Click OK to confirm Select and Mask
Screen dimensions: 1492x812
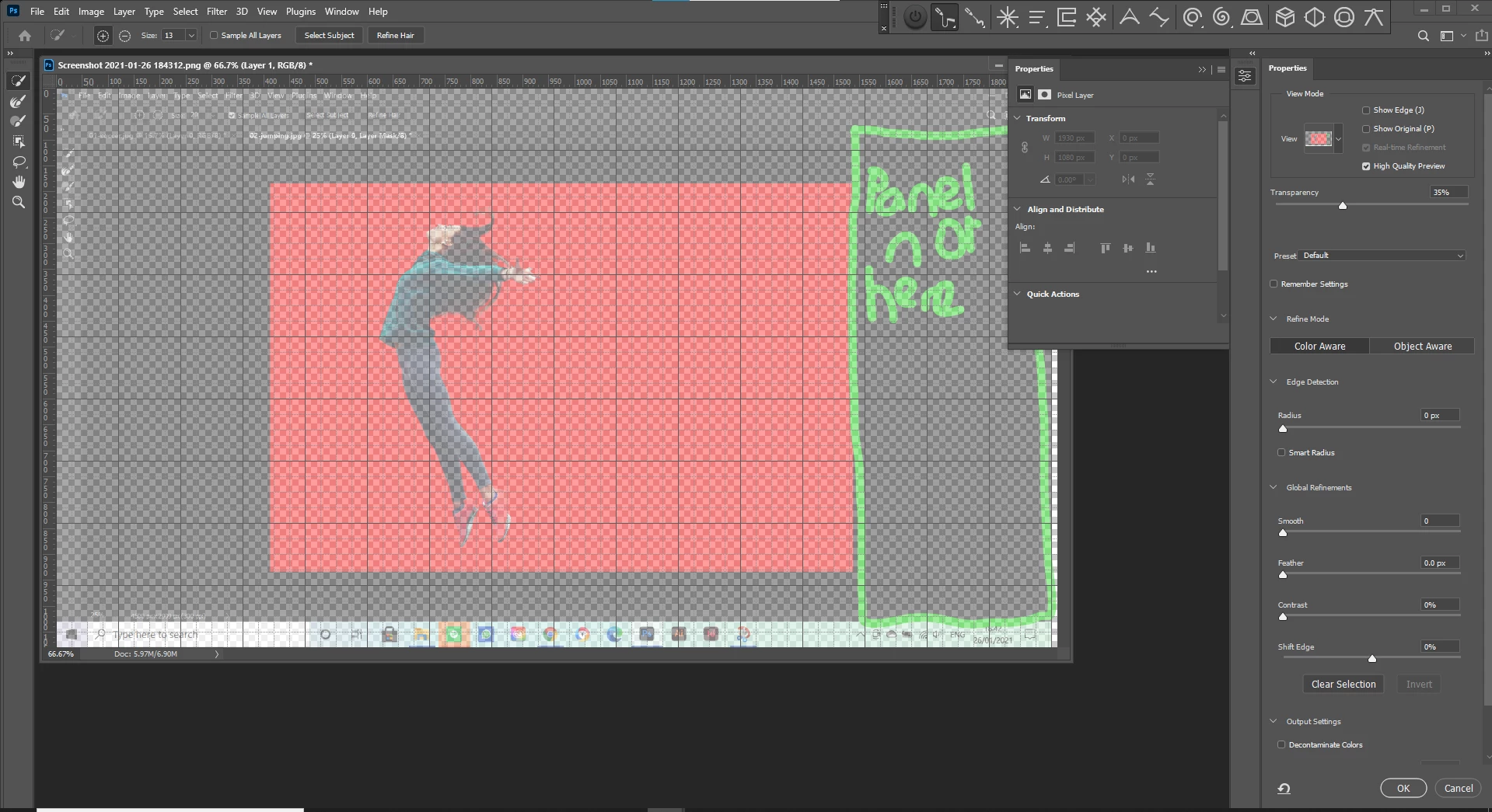1403,788
